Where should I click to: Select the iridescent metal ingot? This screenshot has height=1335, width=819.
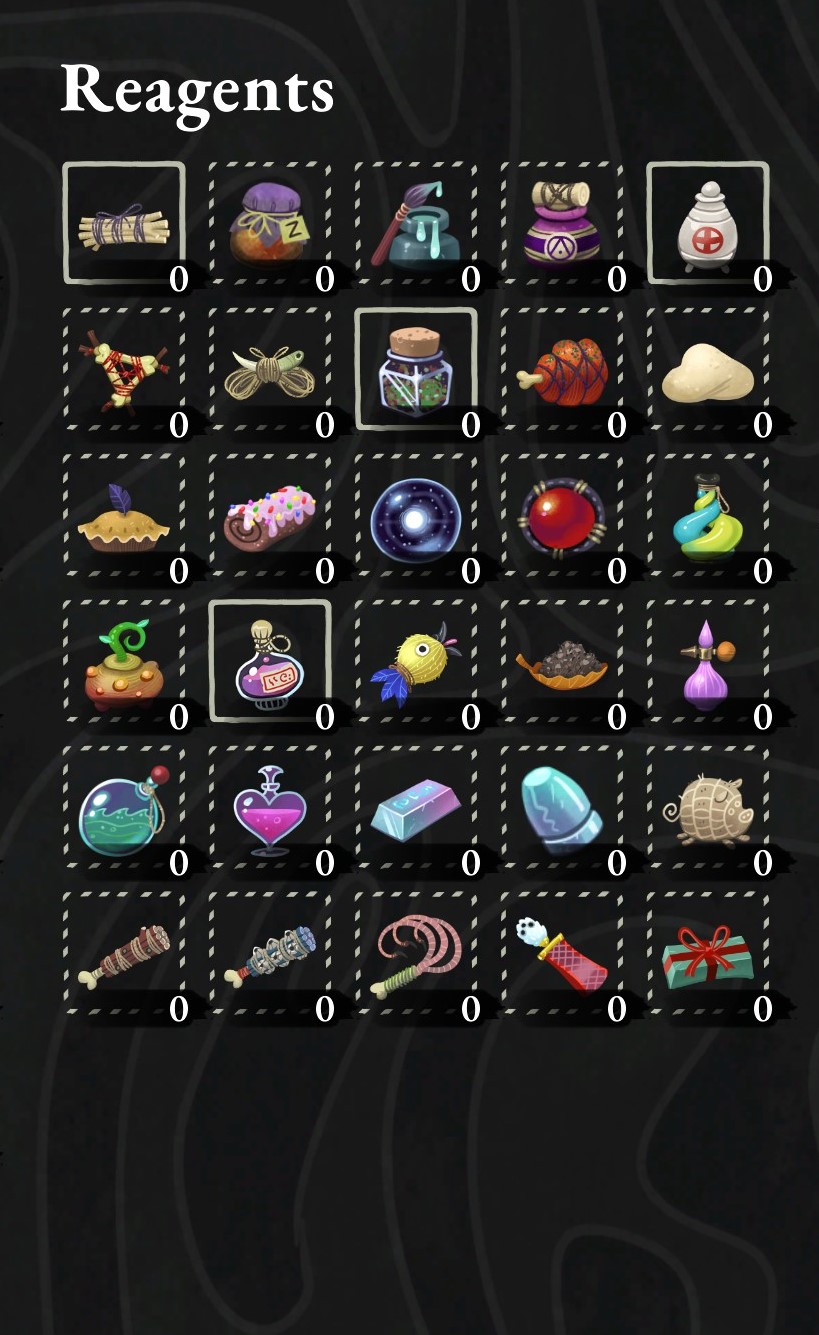point(416,808)
